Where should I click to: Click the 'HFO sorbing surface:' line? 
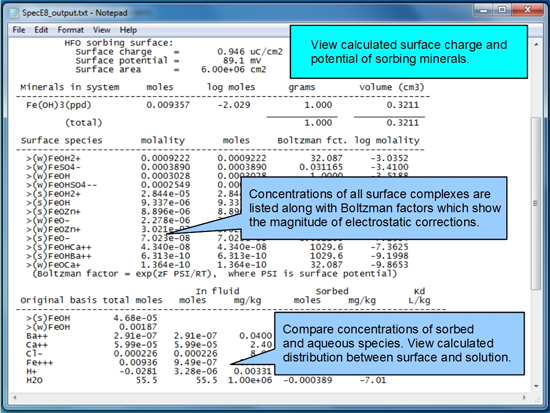pos(119,43)
